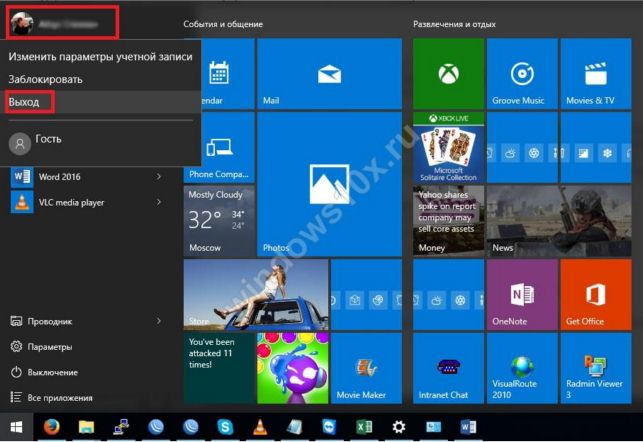Open the Movies & TV tile
Screen dimensions: 643x442
pos(596,74)
